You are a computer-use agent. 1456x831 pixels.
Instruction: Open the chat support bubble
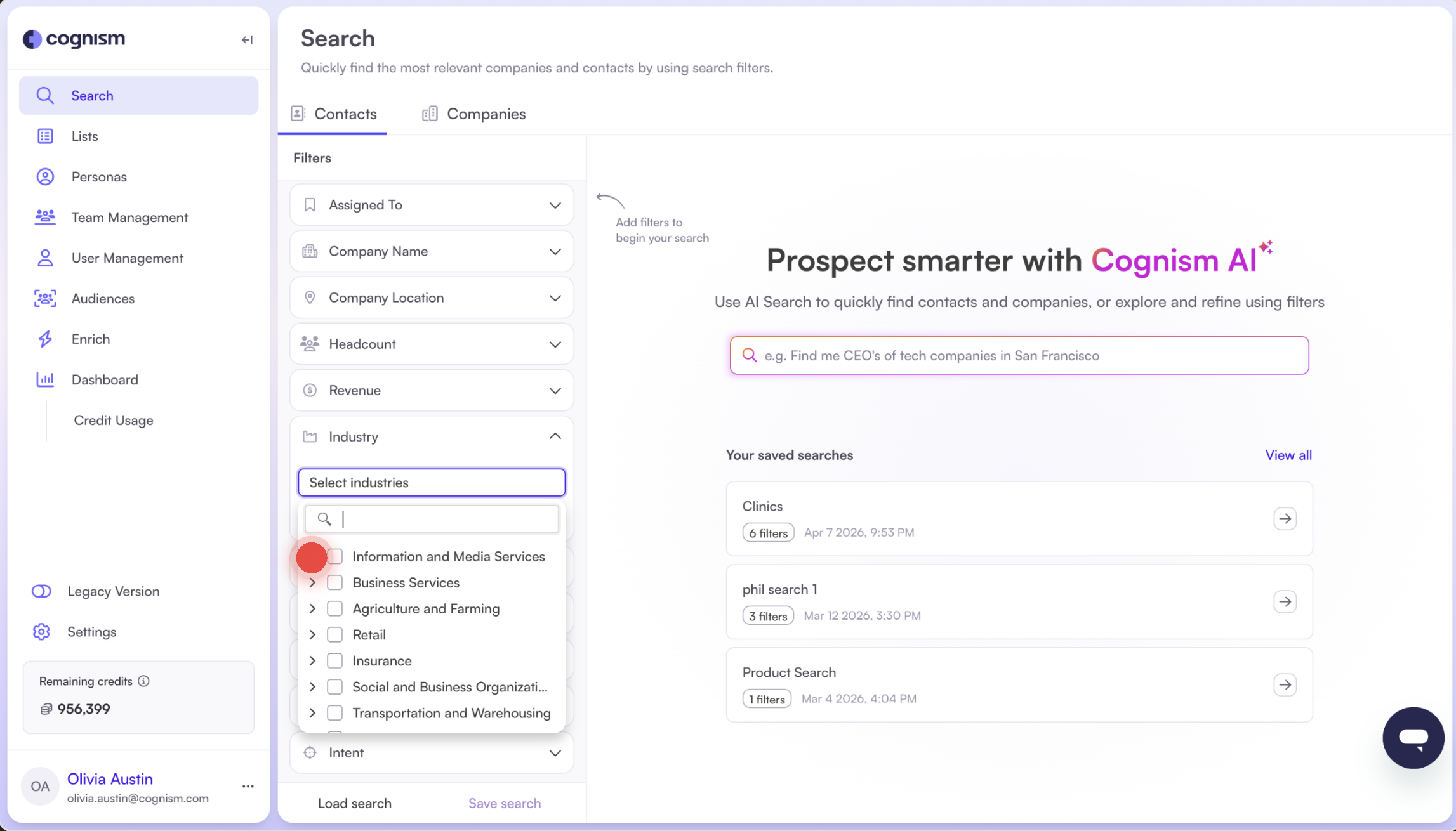coord(1413,738)
